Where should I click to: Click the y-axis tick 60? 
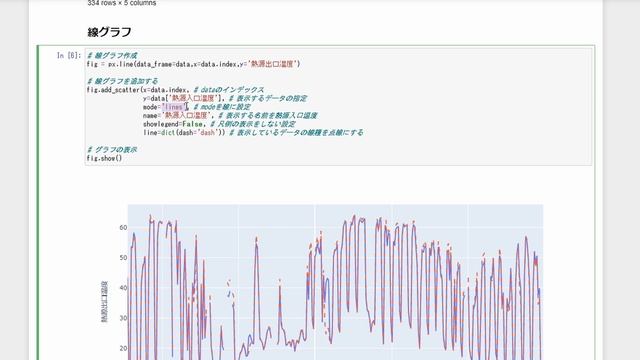pyautogui.click(x=123, y=228)
